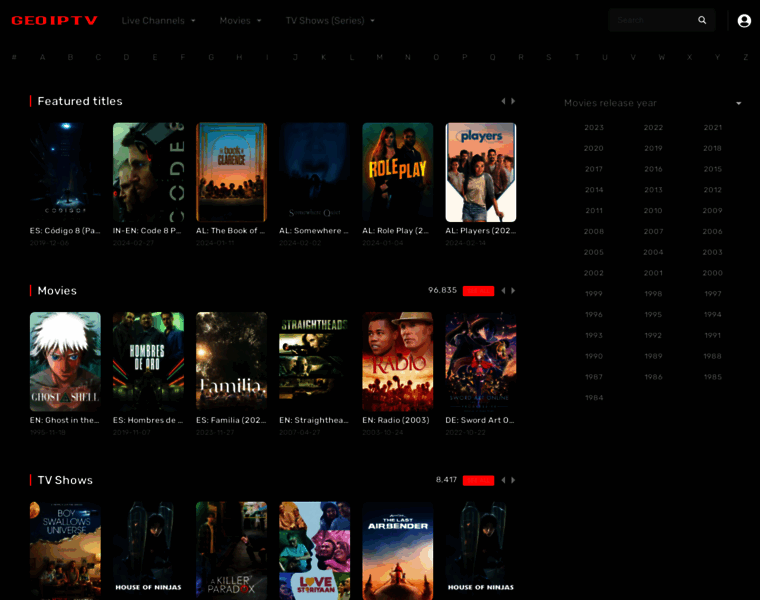
Task: Open the Live Channels dropdown menu
Action: 158,21
